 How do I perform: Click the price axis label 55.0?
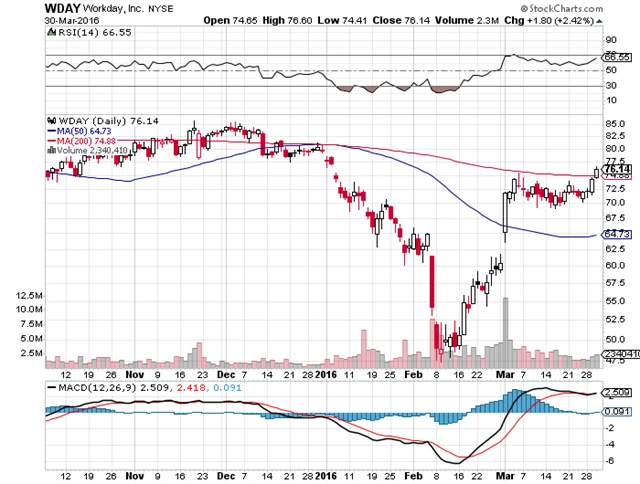point(615,301)
